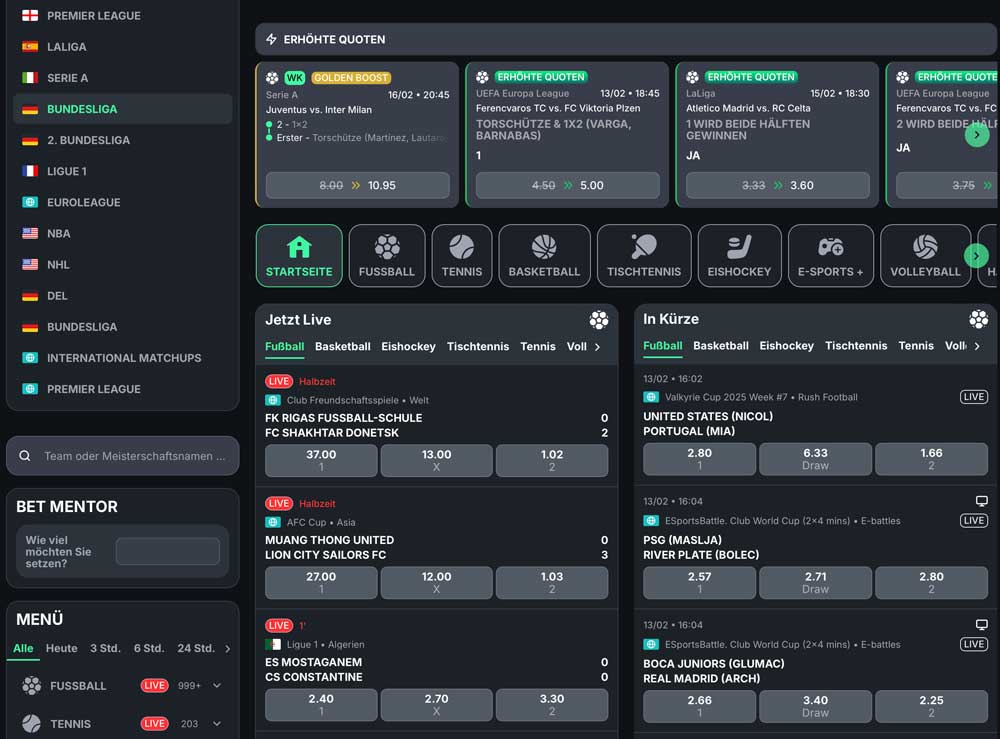The image size is (1000, 739).
Task: Open the Startseite home icon tile
Action: (298, 256)
